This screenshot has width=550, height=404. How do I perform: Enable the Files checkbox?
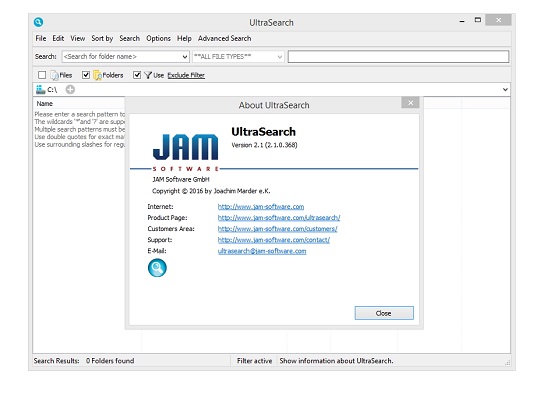click(x=42, y=75)
